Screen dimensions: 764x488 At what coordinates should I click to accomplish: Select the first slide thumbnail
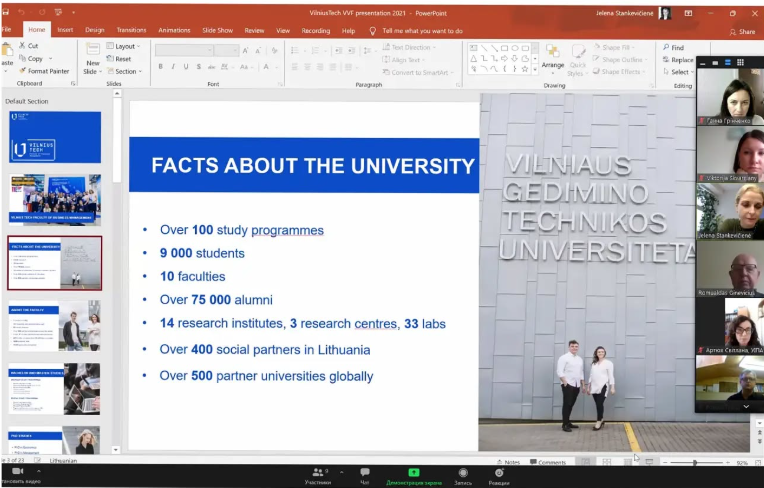(x=55, y=136)
